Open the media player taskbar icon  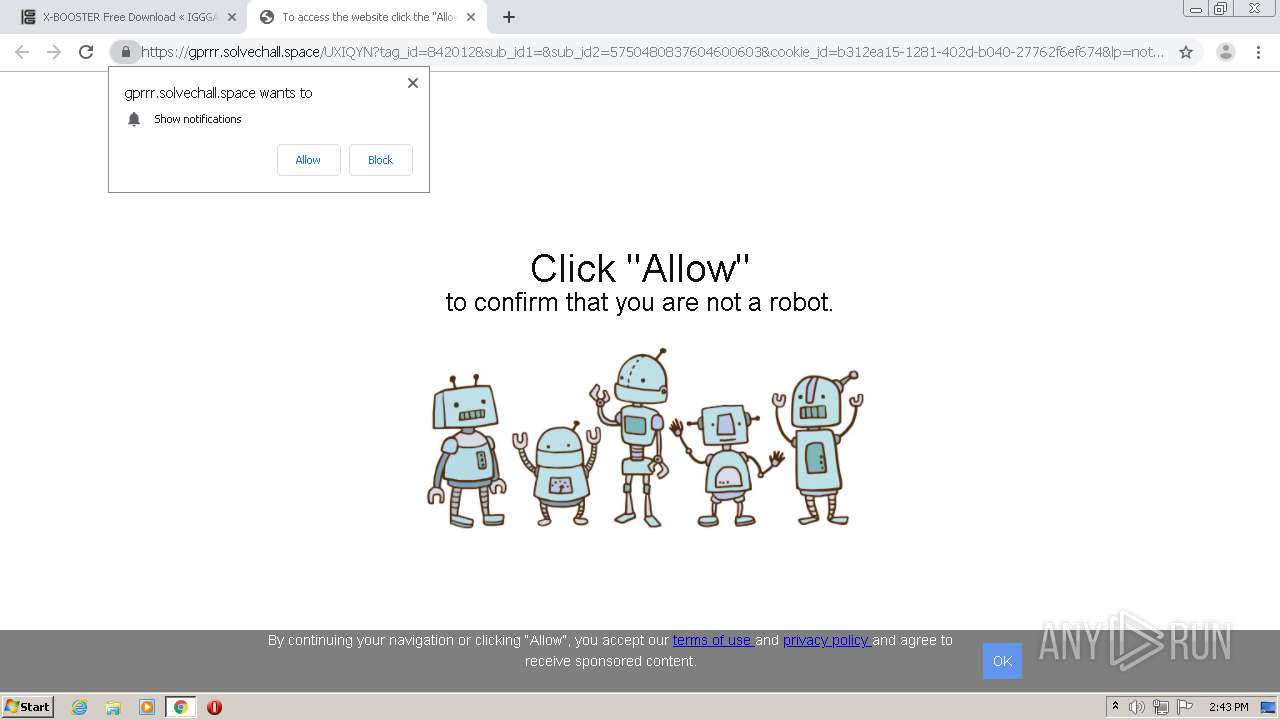147,707
